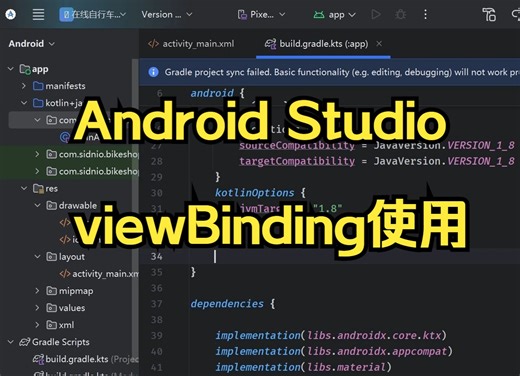Screen dimensions: 520x376
Task: Open activity_main.xml in project tree
Action: tap(99, 274)
